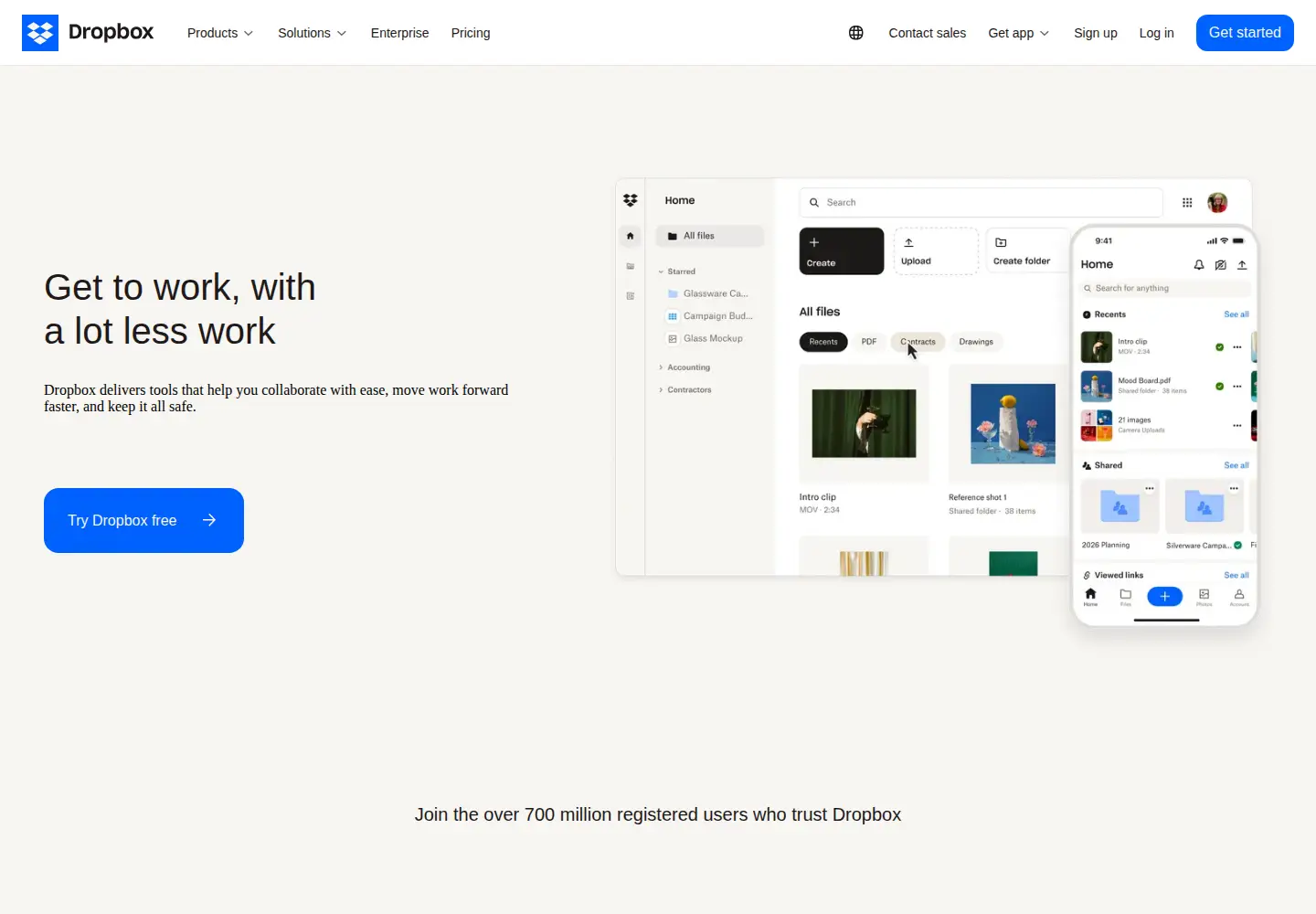
Task: Click the Search field in the desktop mockup
Action: (x=981, y=202)
